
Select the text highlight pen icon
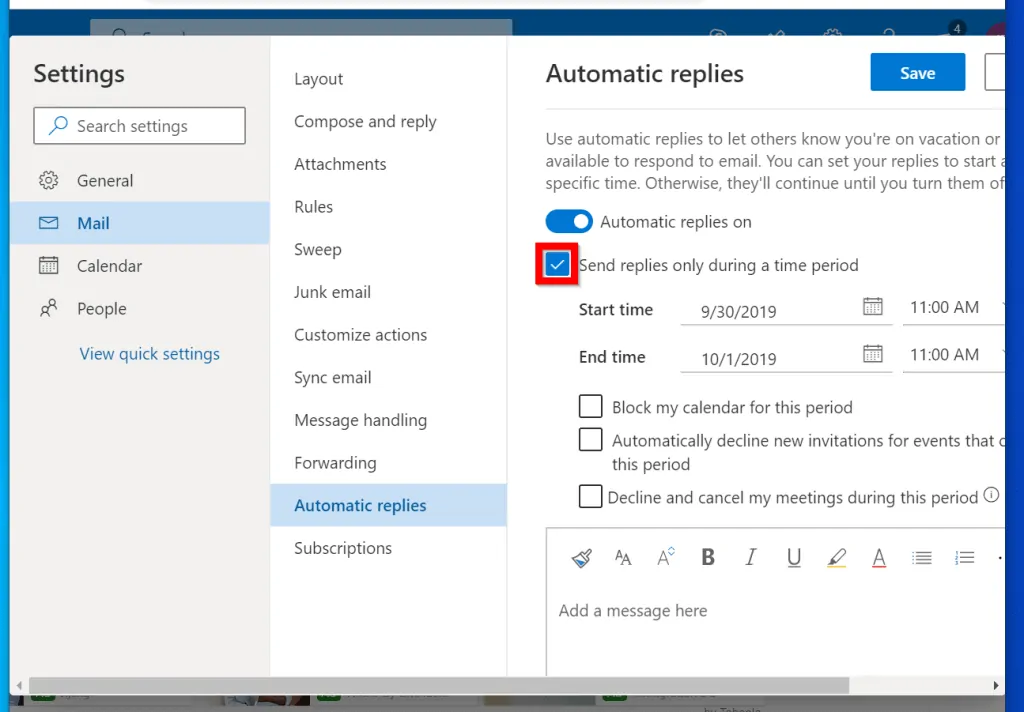(x=837, y=558)
